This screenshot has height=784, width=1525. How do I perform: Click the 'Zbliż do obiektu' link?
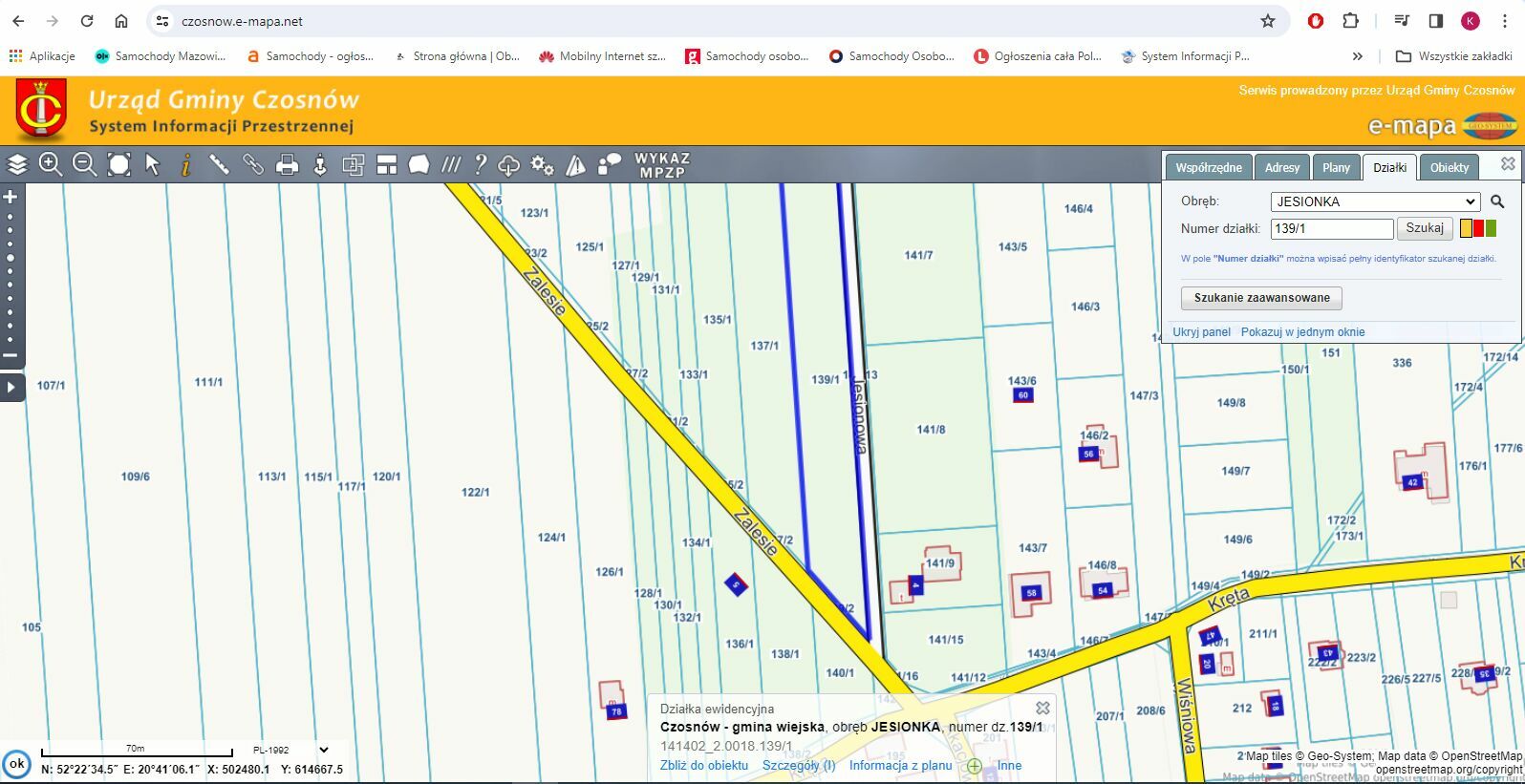[703, 765]
